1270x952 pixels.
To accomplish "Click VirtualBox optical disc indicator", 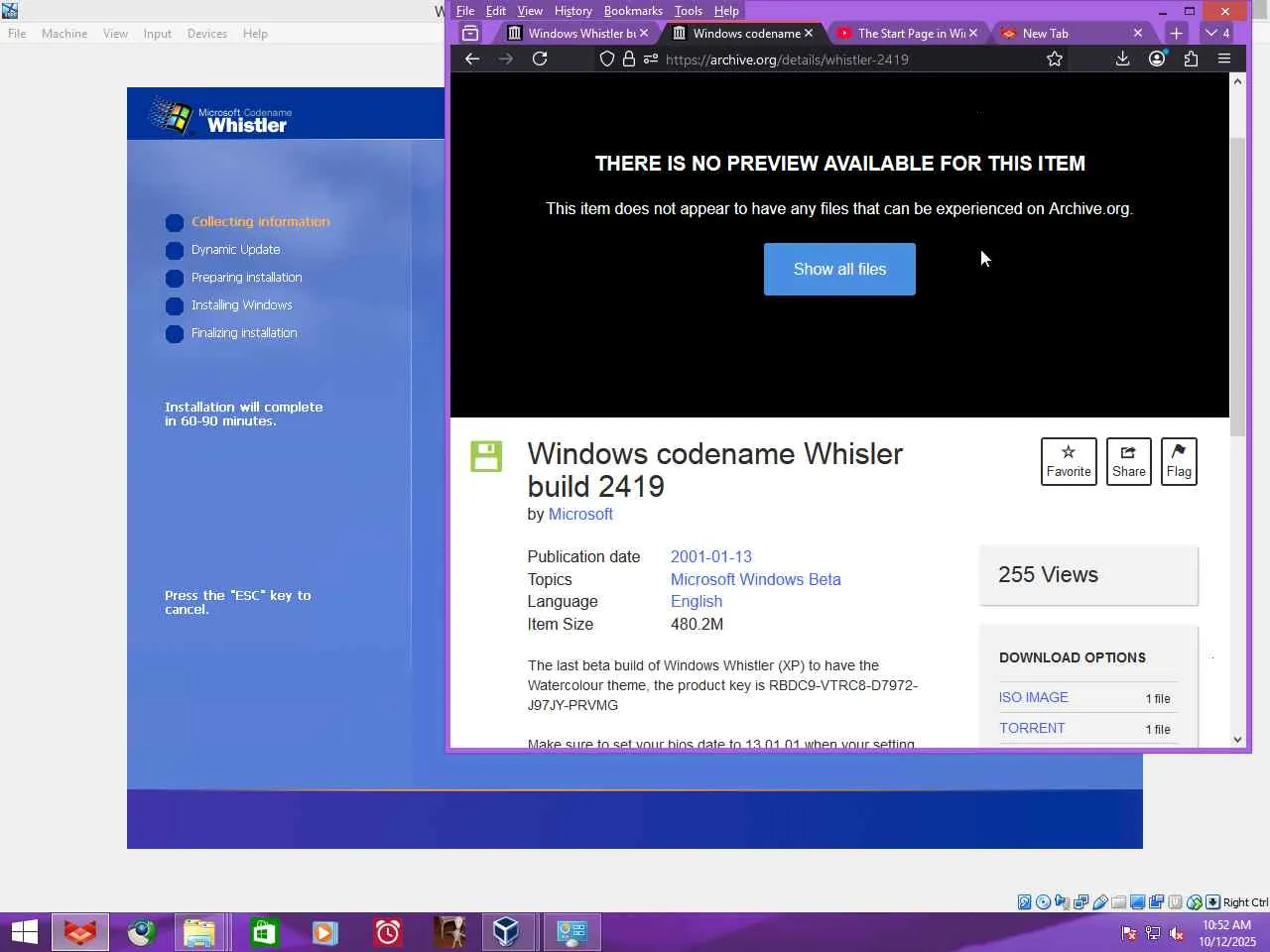I will click(1044, 902).
